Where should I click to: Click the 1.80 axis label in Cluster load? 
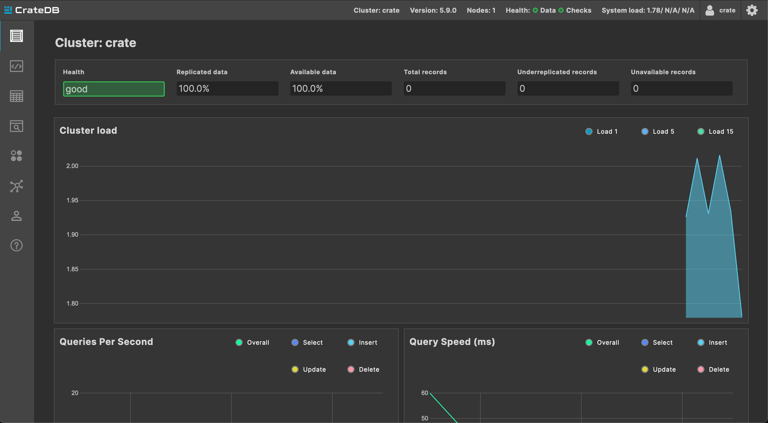click(x=72, y=304)
